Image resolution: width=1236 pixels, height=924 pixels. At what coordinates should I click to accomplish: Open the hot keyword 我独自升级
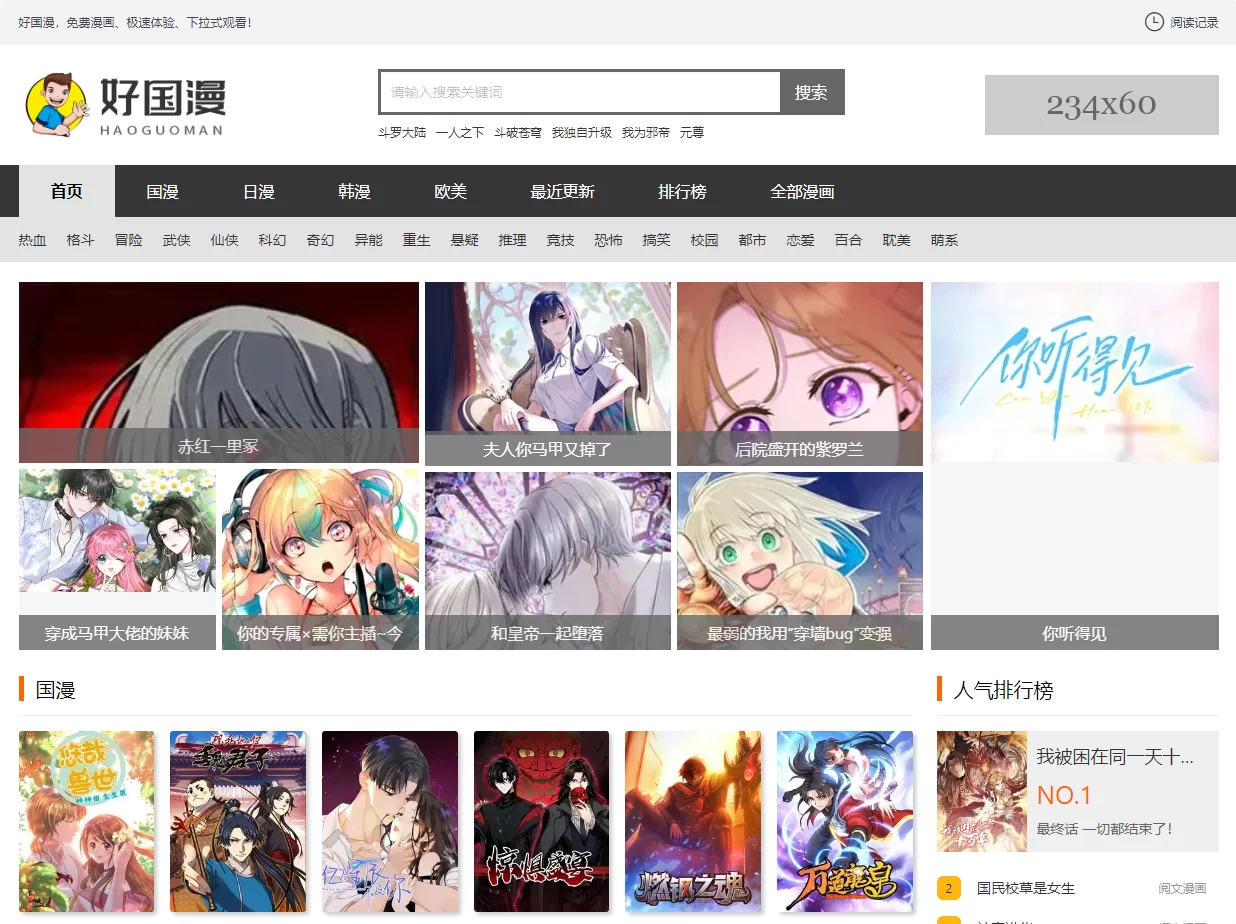[x=585, y=131]
